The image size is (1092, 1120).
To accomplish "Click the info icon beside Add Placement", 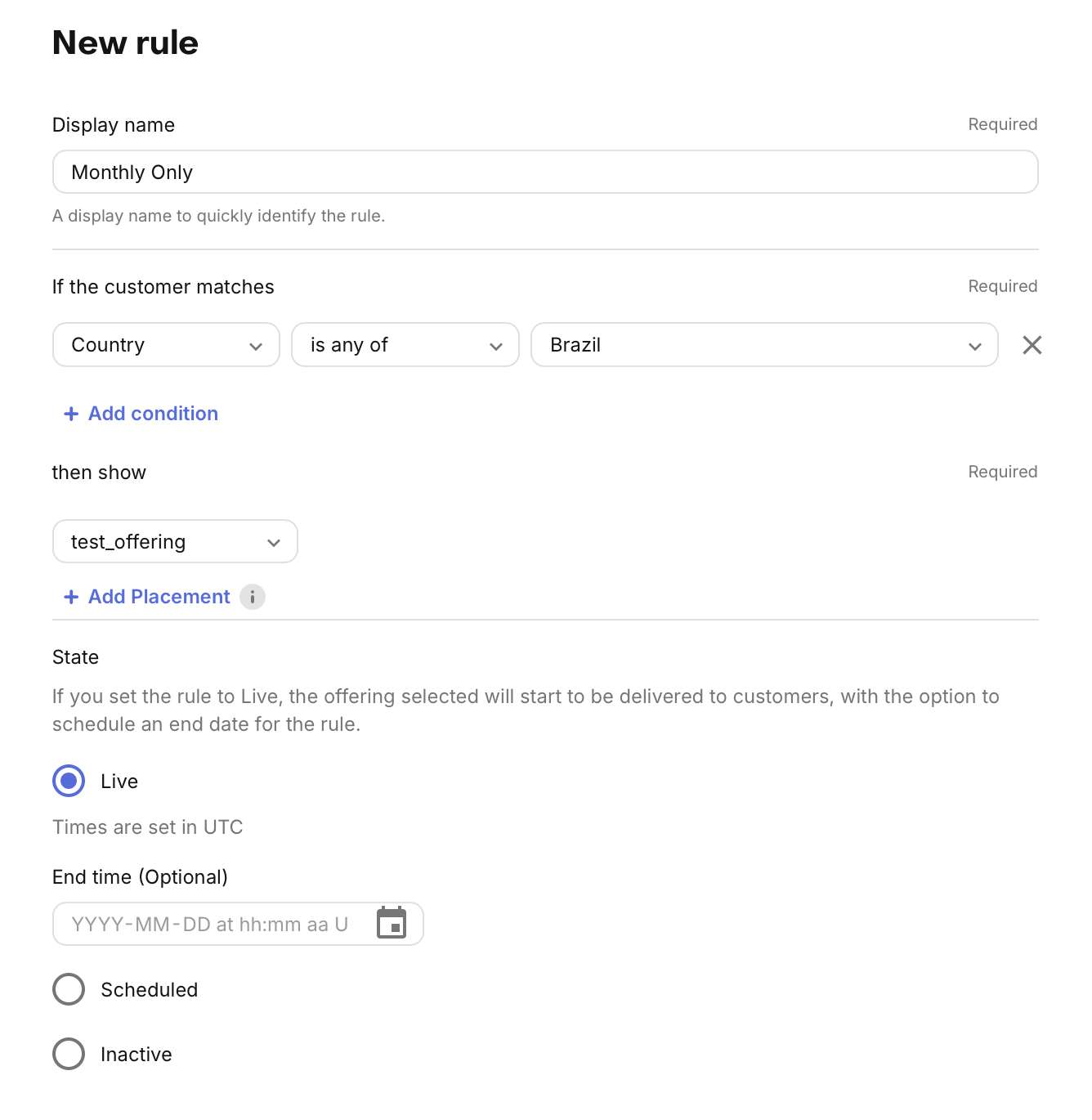I will point(253,597).
